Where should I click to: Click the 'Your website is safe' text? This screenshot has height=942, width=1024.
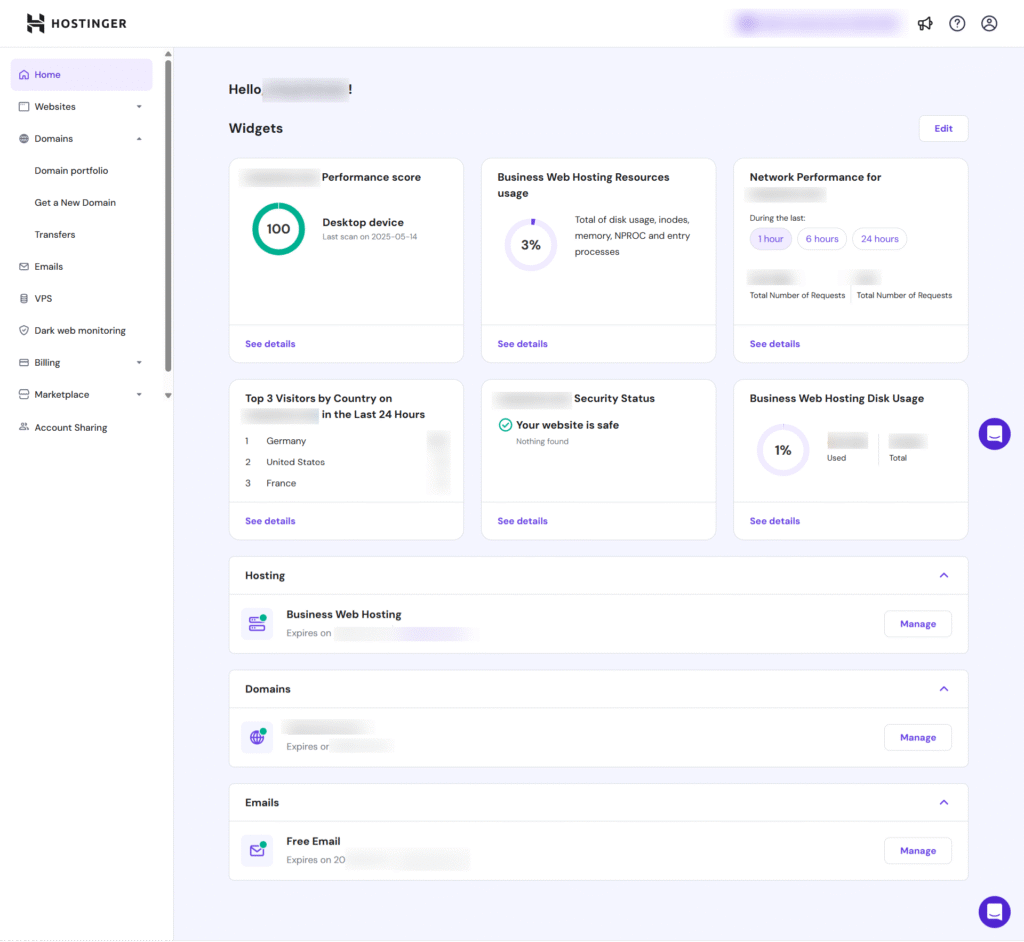(x=568, y=425)
